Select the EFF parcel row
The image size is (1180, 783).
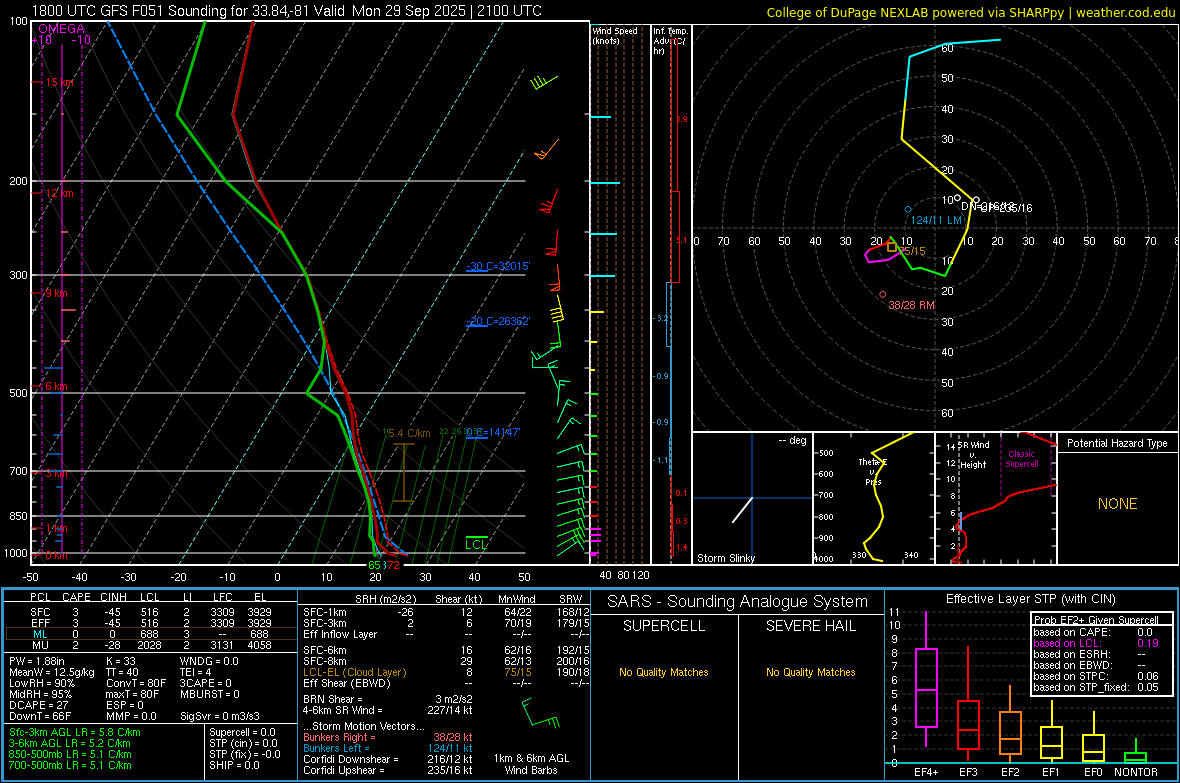click(150, 623)
